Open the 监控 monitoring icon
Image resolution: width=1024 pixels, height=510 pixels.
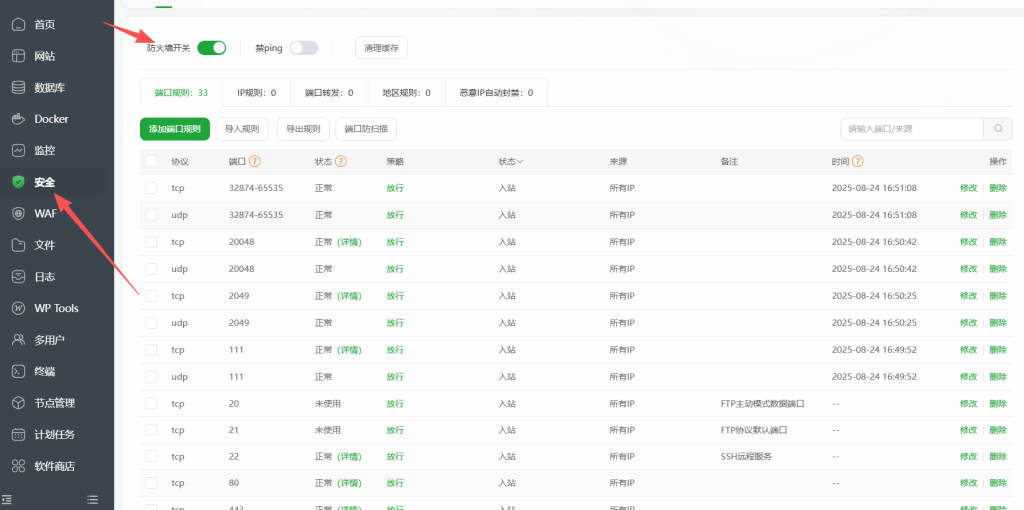(x=18, y=150)
